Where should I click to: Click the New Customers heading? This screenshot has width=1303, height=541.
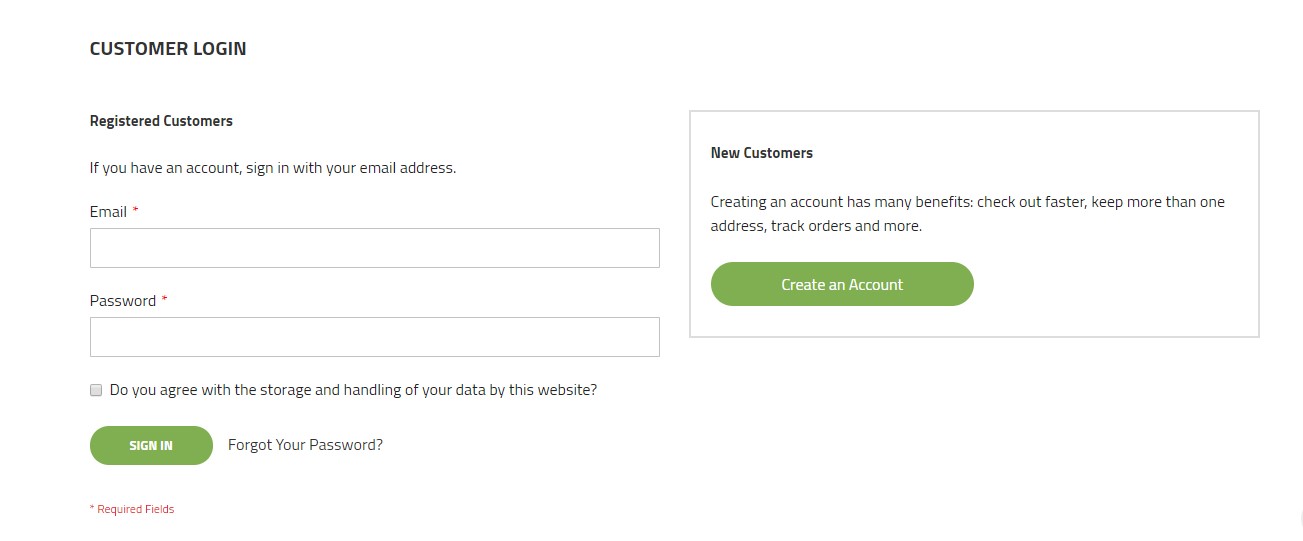(x=761, y=153)
